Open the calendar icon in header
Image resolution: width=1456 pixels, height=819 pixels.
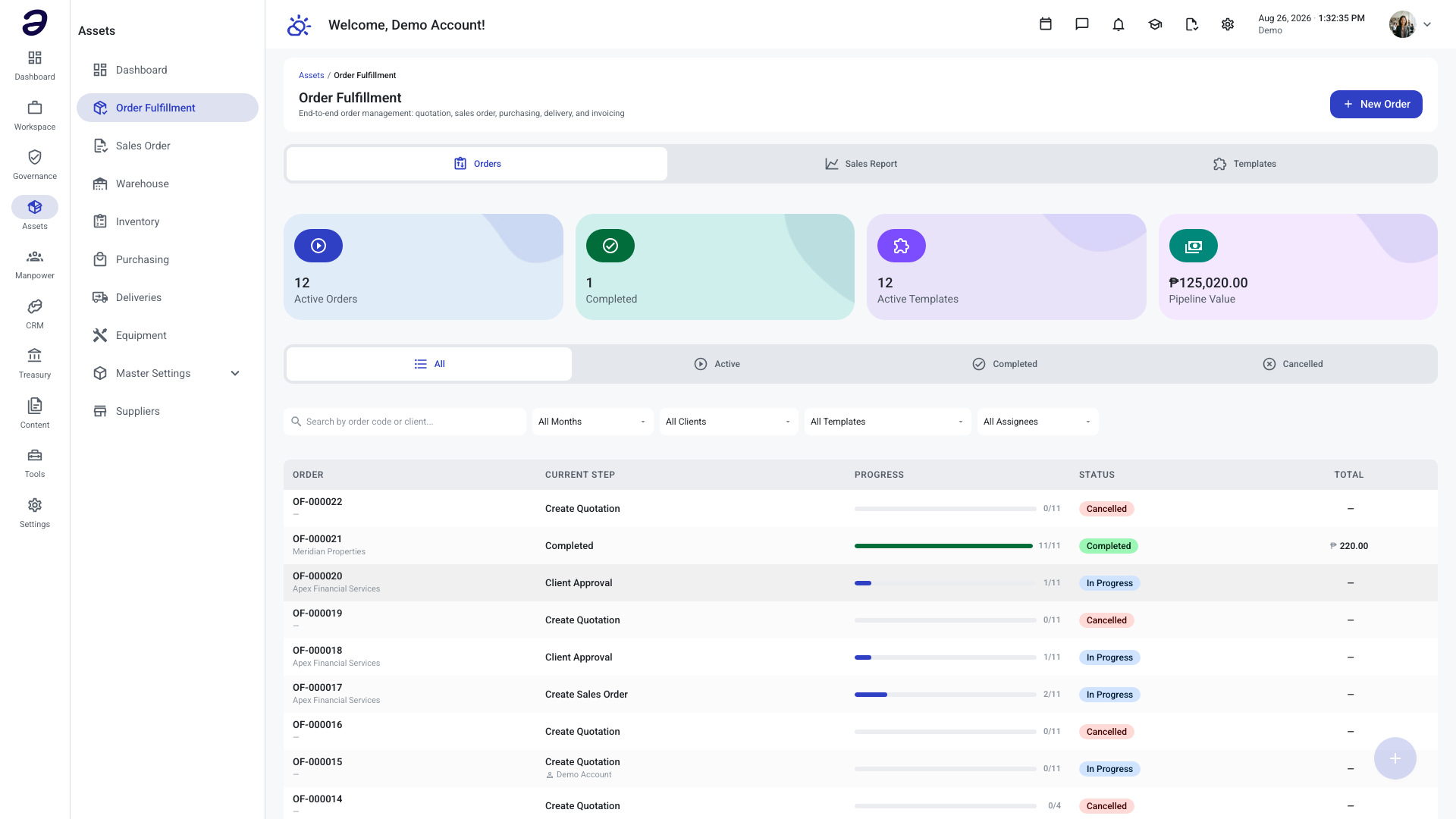tap(1045, 24)
